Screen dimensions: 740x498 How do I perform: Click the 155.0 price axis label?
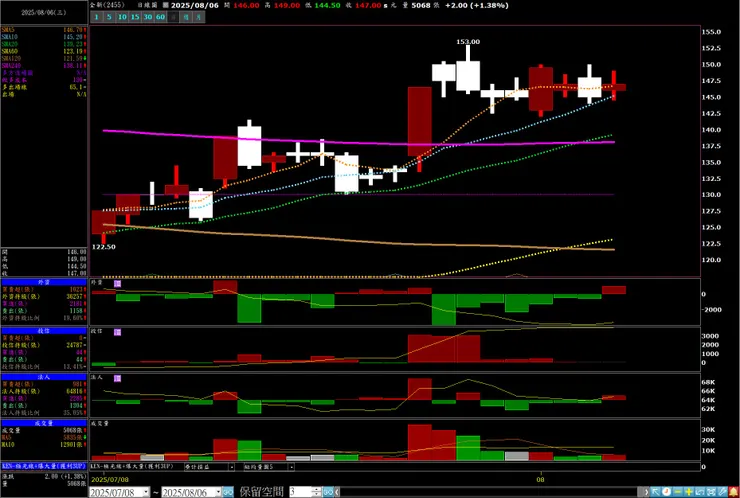point(711,32)
